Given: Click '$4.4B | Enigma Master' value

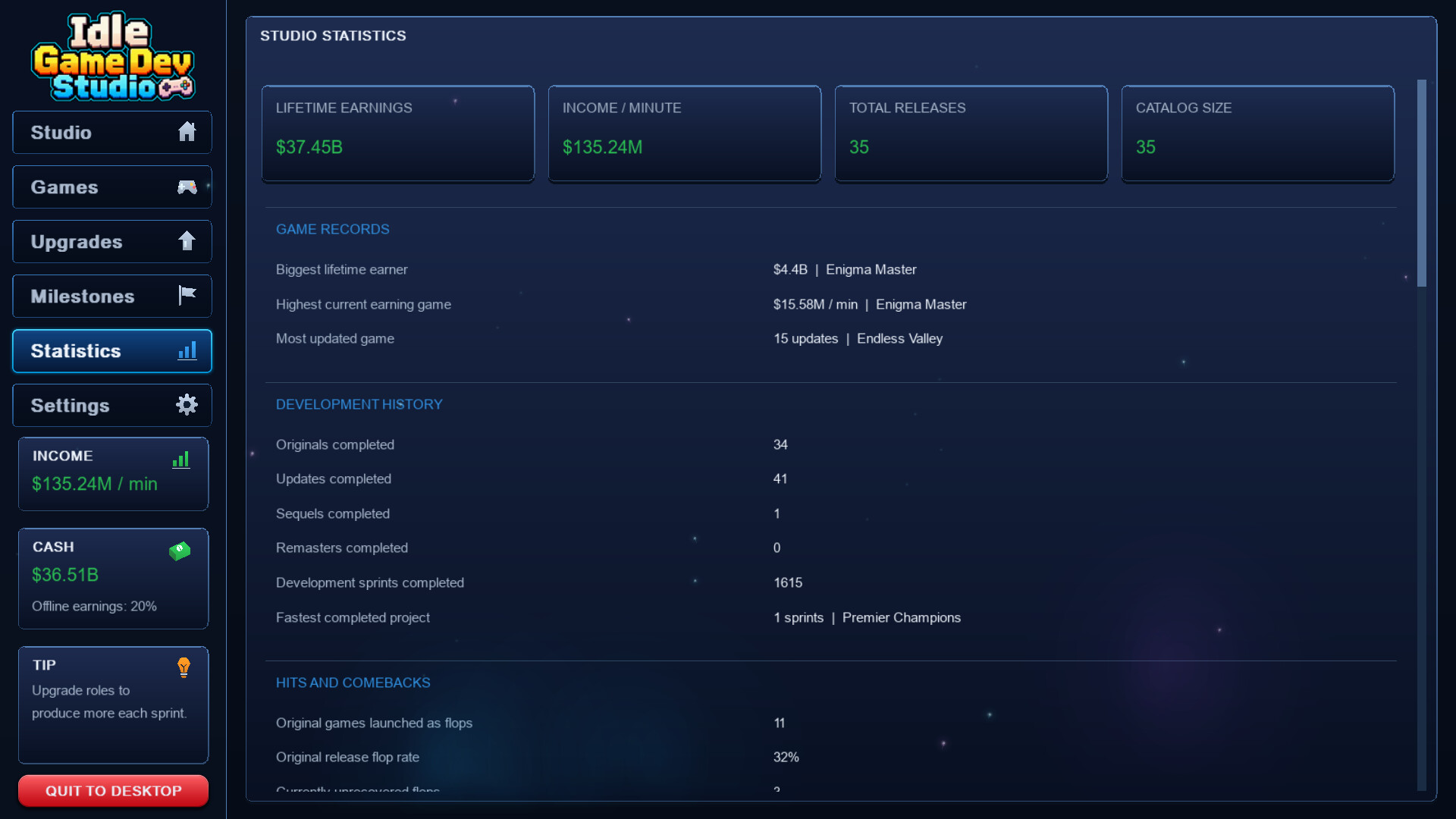Looking at the screenshot, I should [x=845, y=269].
